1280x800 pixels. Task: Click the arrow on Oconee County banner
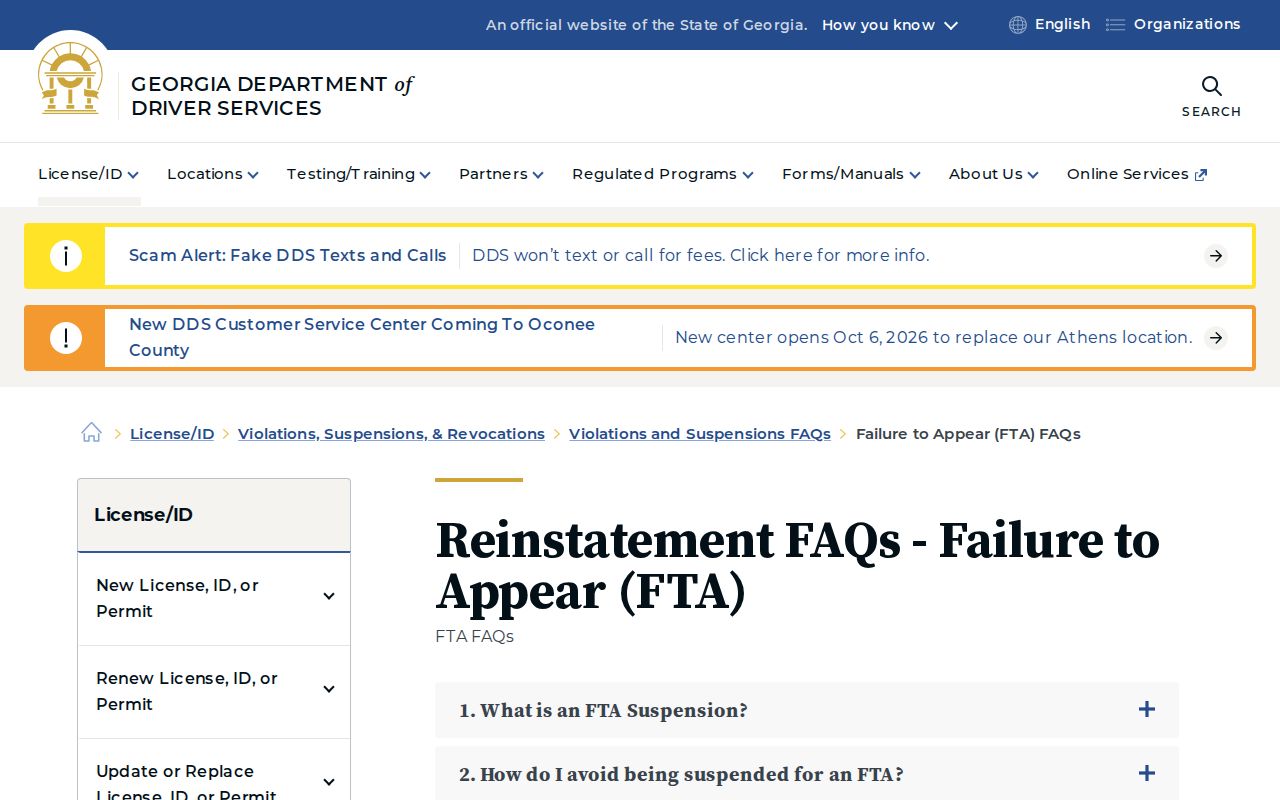click(1216, 338)
